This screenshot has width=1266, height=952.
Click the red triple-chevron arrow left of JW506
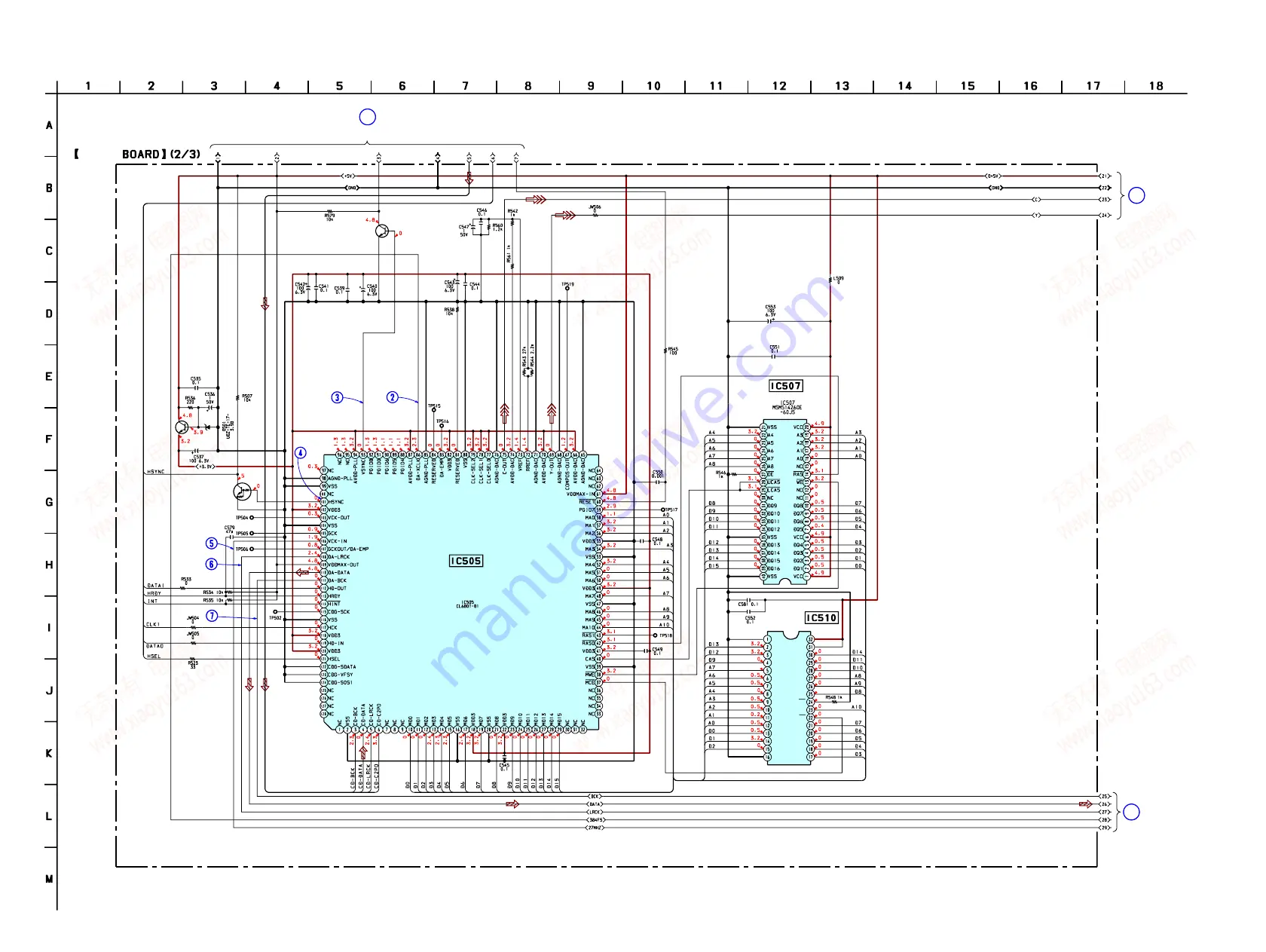pyautogui.click(x=565, y=216)
